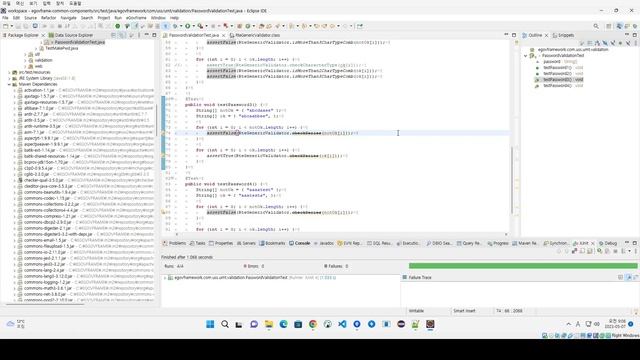Open Windows Start menu
640x360 pixels.
pyautogui.click(x=210, y=324)
